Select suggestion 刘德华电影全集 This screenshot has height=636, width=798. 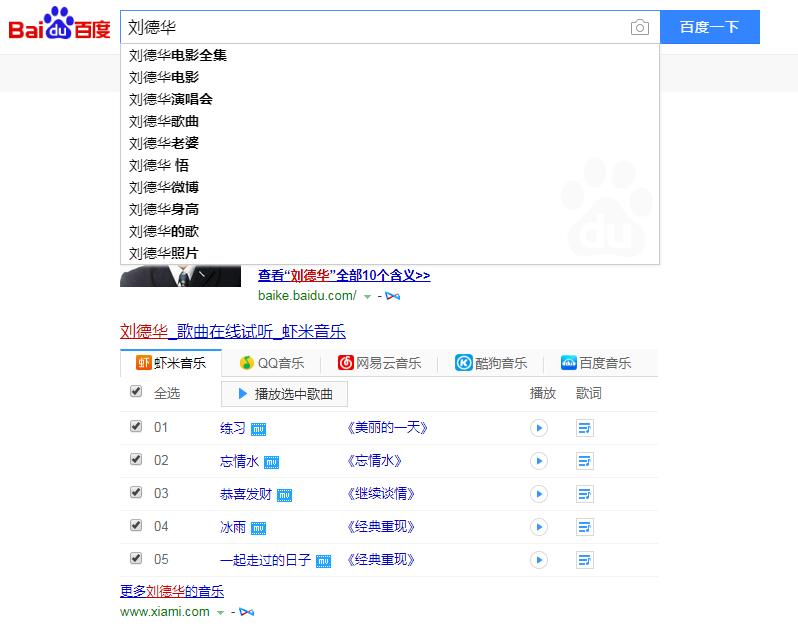390,55
